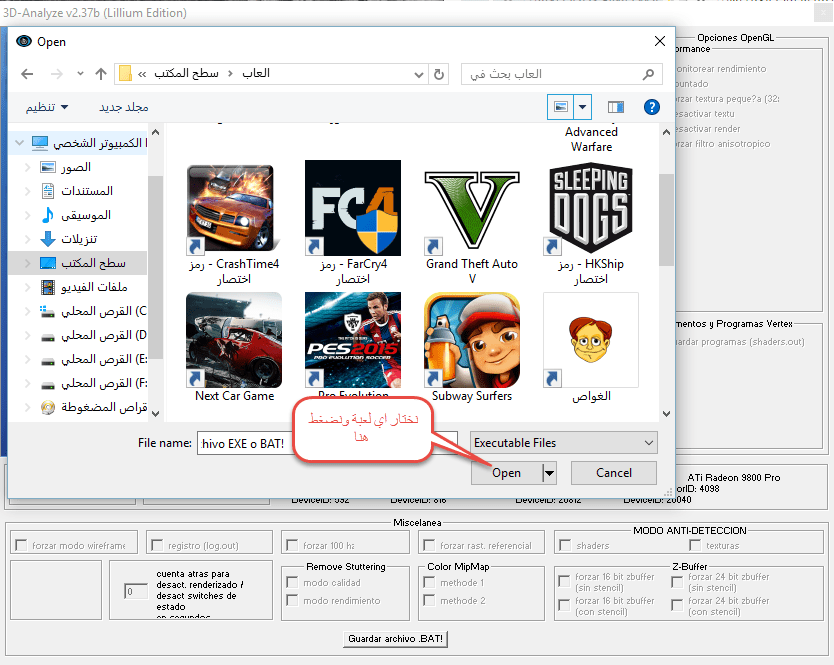This screenshot has height=665, width=834.
Task: Open تنزيلات downloads in the sidebar
Action: 79,239
